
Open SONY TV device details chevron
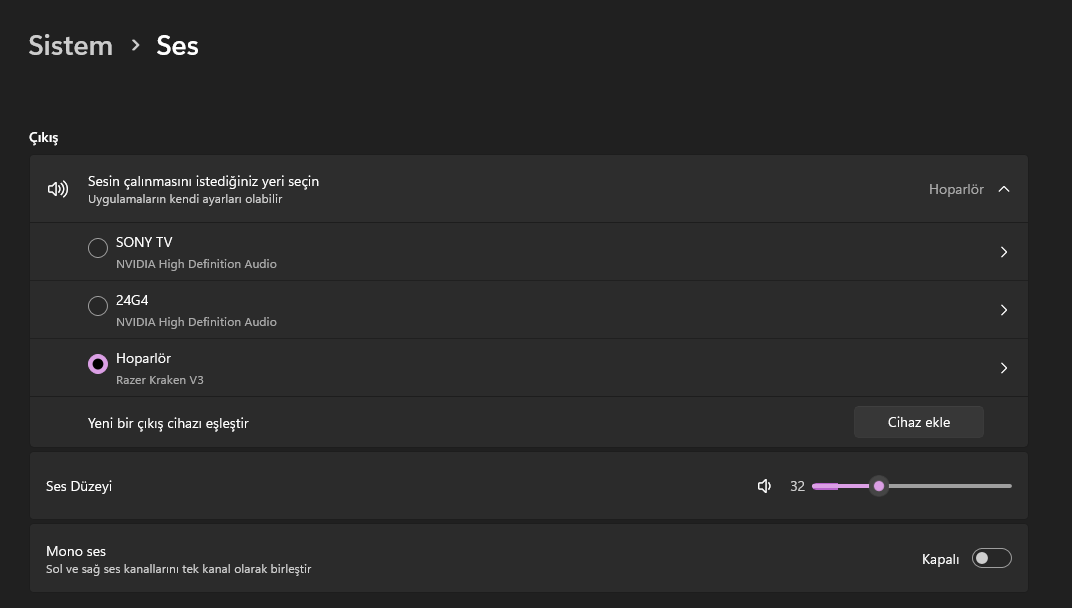point(1003,252)
